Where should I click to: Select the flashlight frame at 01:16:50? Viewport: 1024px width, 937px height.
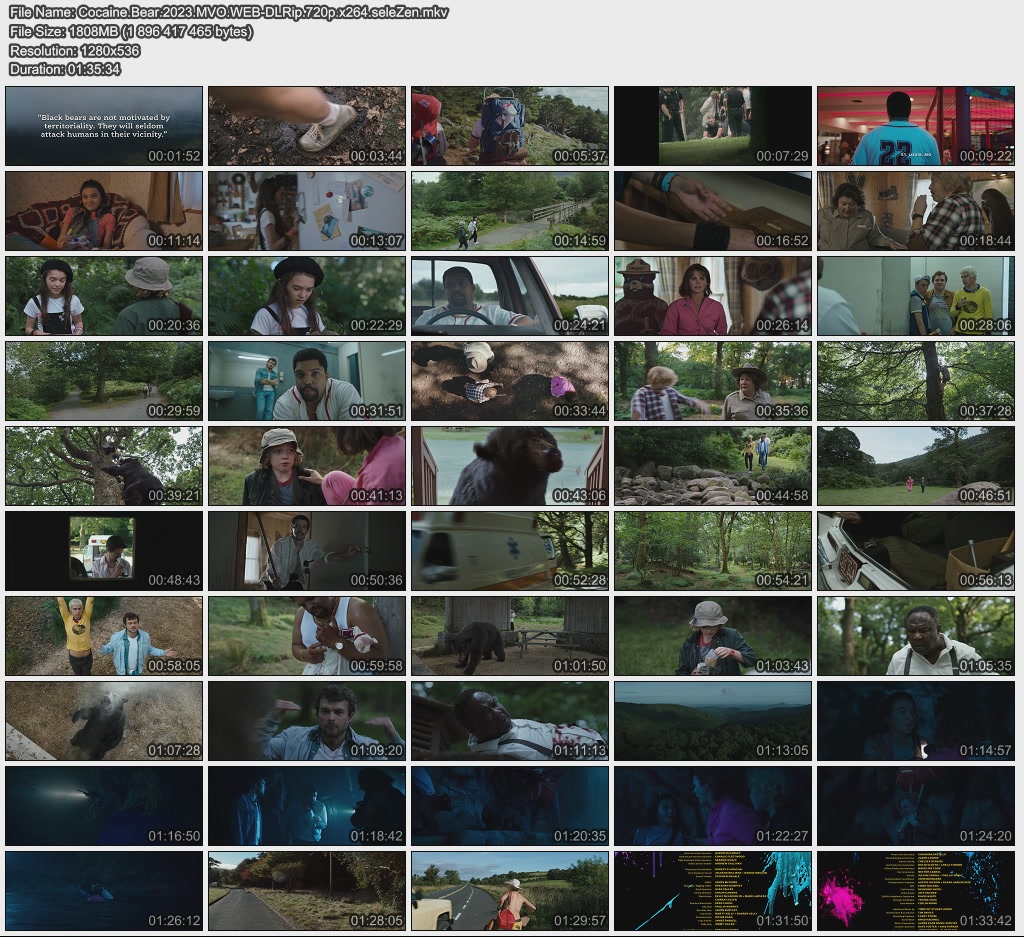(x=104, y=806)
